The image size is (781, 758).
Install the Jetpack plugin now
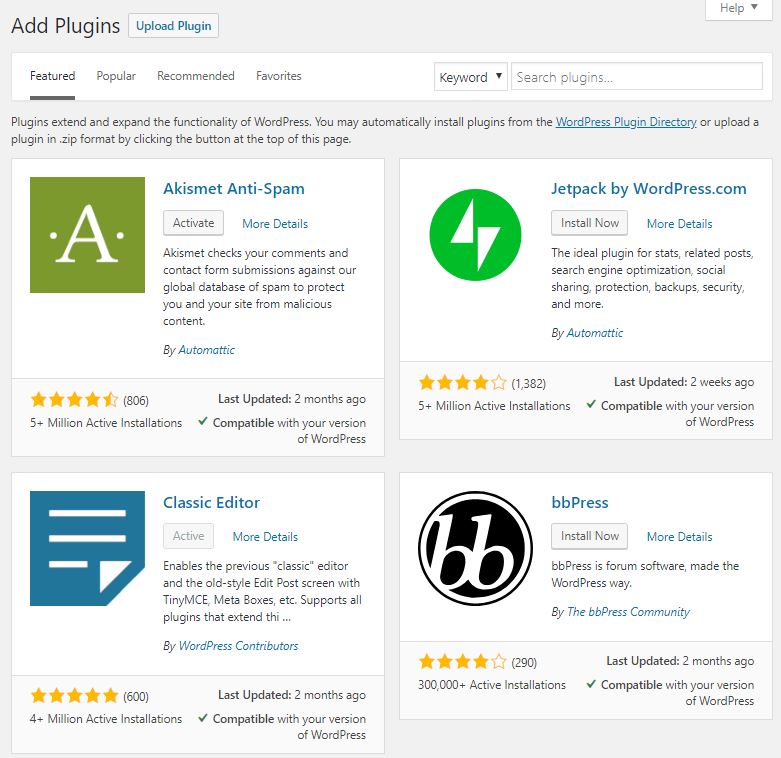click(x=589, y=223)
